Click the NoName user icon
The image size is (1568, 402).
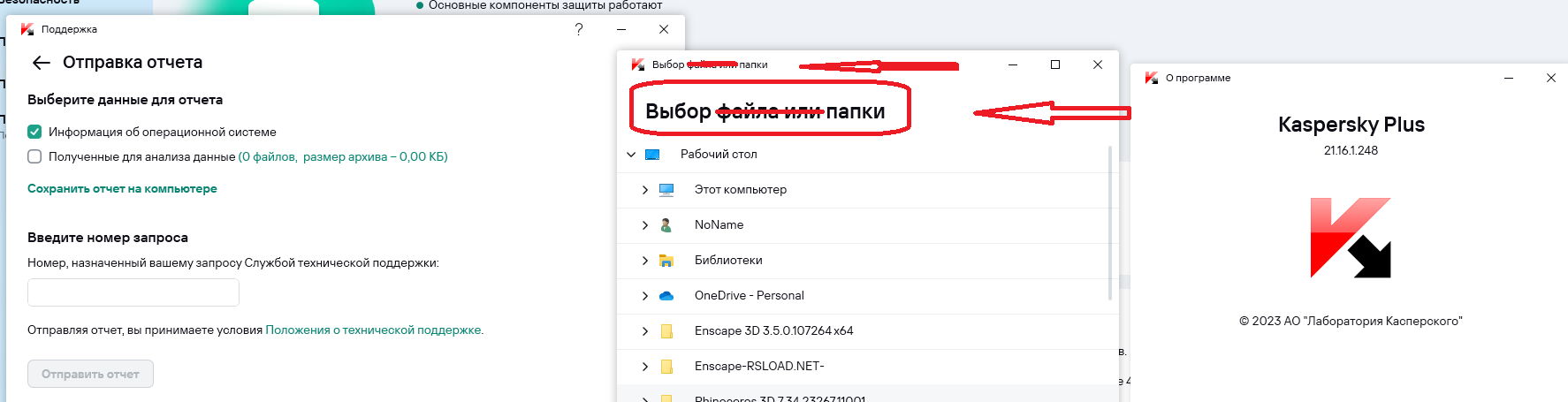point(666,225)
